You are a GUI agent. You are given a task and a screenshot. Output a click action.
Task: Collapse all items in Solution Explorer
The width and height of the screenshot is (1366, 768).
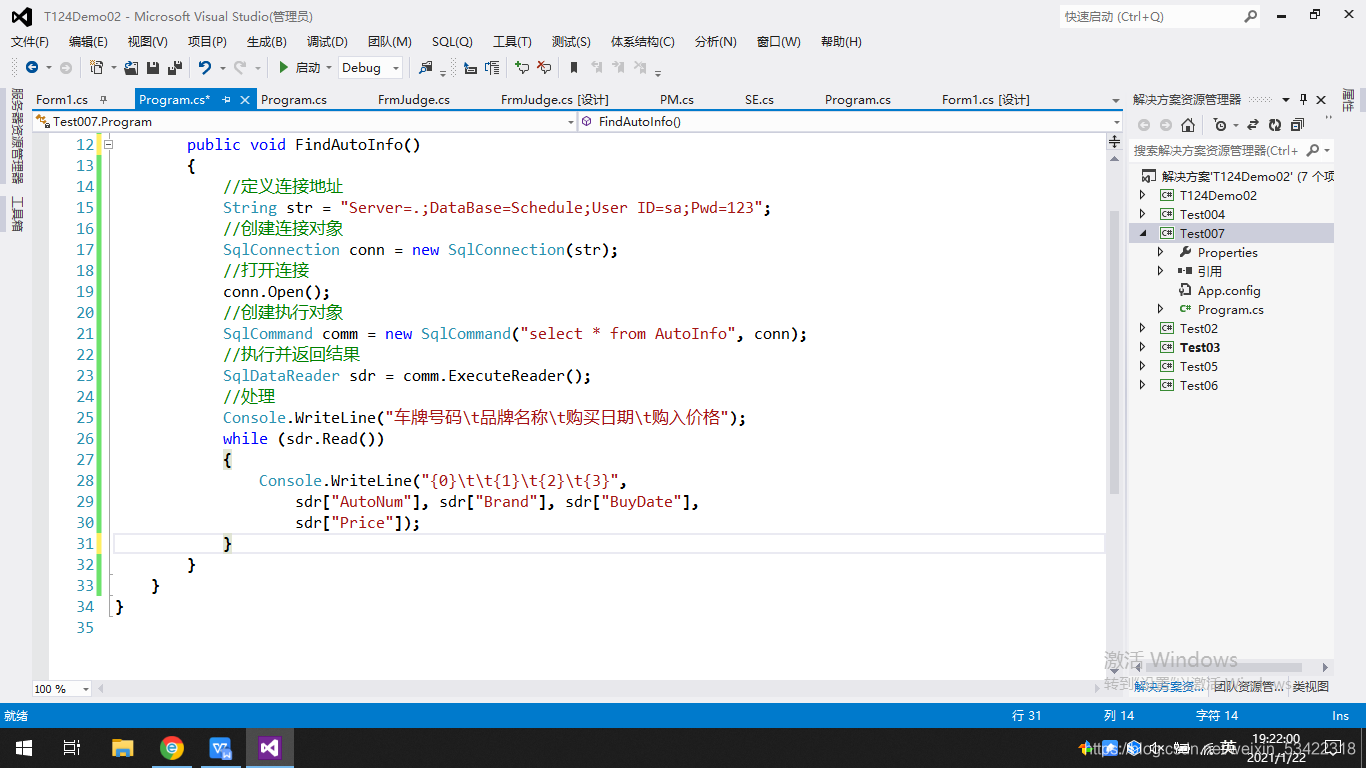pyautogui.click(x=1297, y=125)
